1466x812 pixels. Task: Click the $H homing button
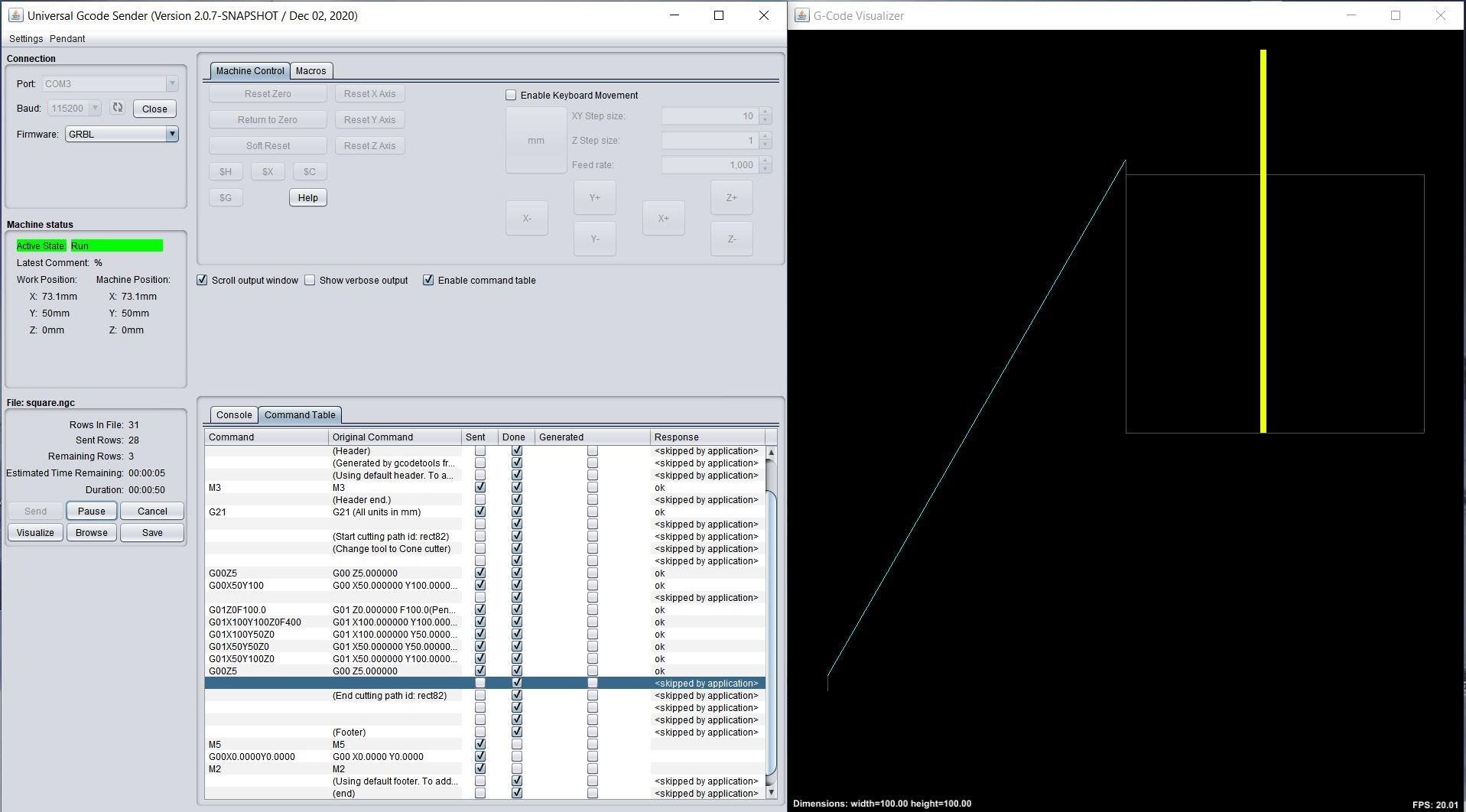pos(226,171)
